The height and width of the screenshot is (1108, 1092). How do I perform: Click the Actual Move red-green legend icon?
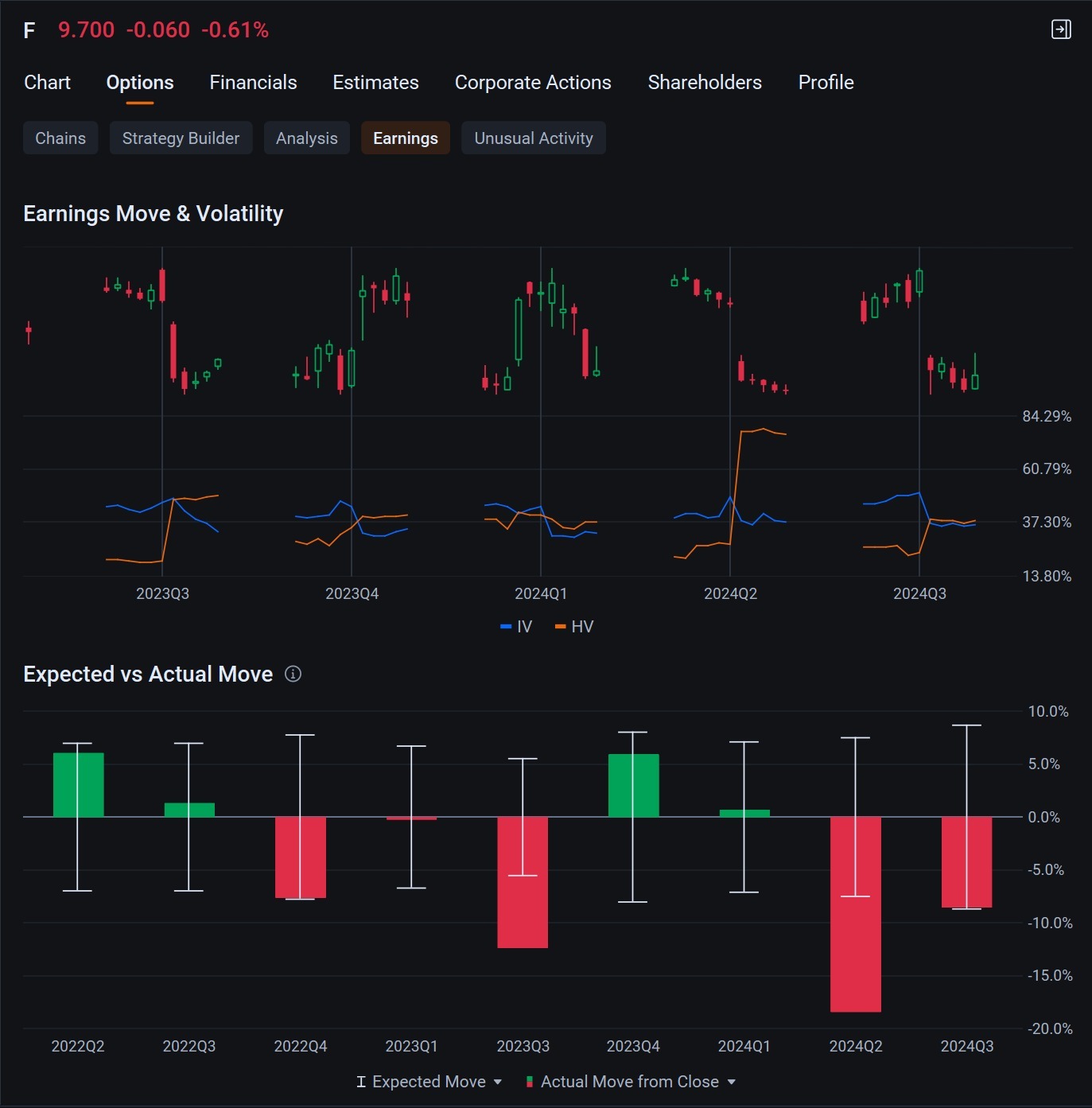pyautogui.click(x=530, y=1082)
